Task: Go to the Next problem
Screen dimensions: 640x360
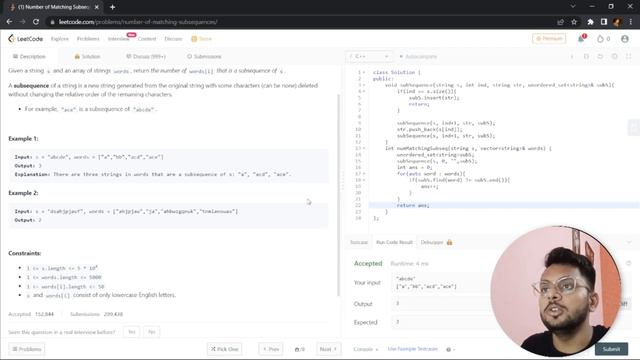Action: pyautogui.click(x=328, y=349)
